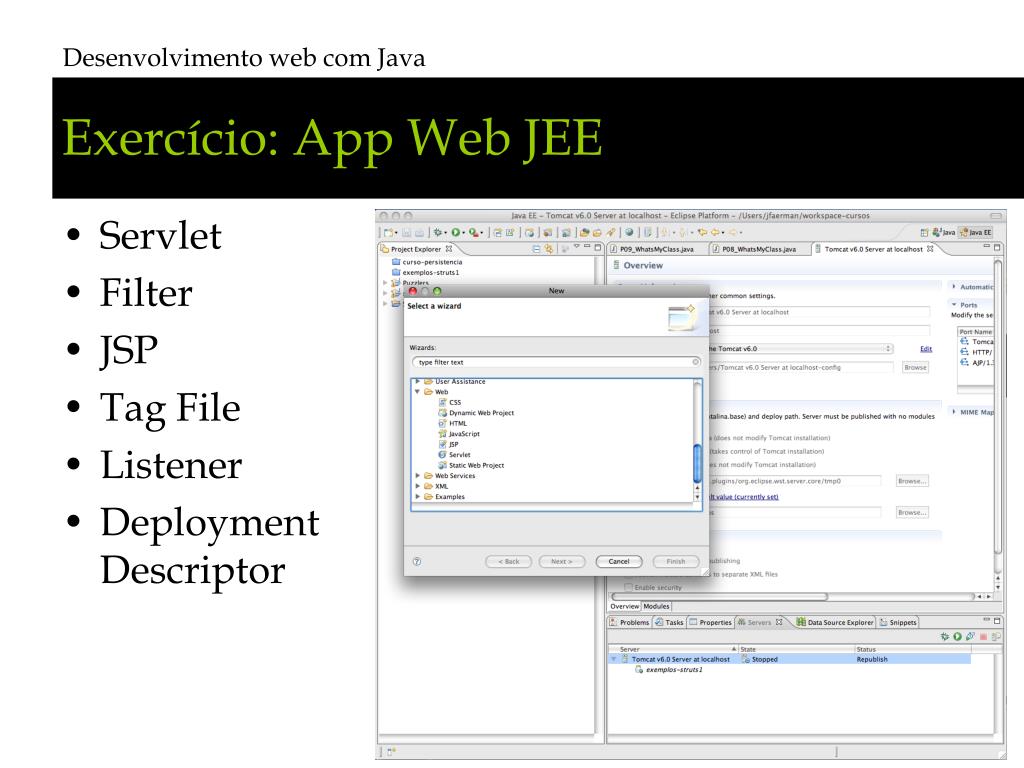
Task: Expand the Examples wizard folder
Action: [418, 496]
